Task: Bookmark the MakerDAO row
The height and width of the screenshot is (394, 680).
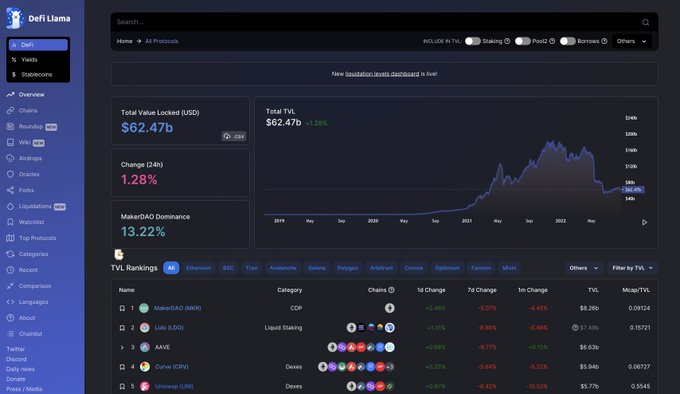Action: point(122,308)
